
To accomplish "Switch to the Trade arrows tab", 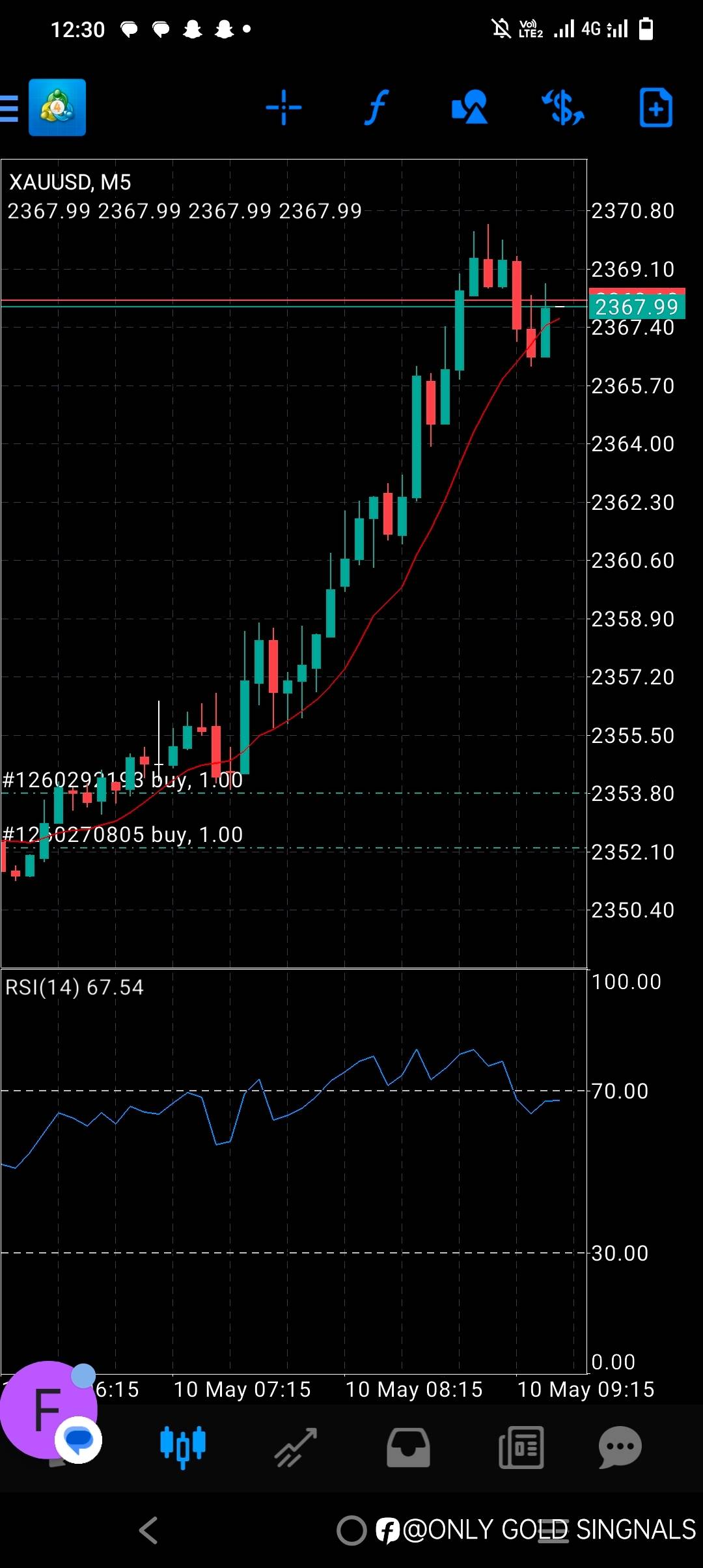I will (x=296, y=1448).
